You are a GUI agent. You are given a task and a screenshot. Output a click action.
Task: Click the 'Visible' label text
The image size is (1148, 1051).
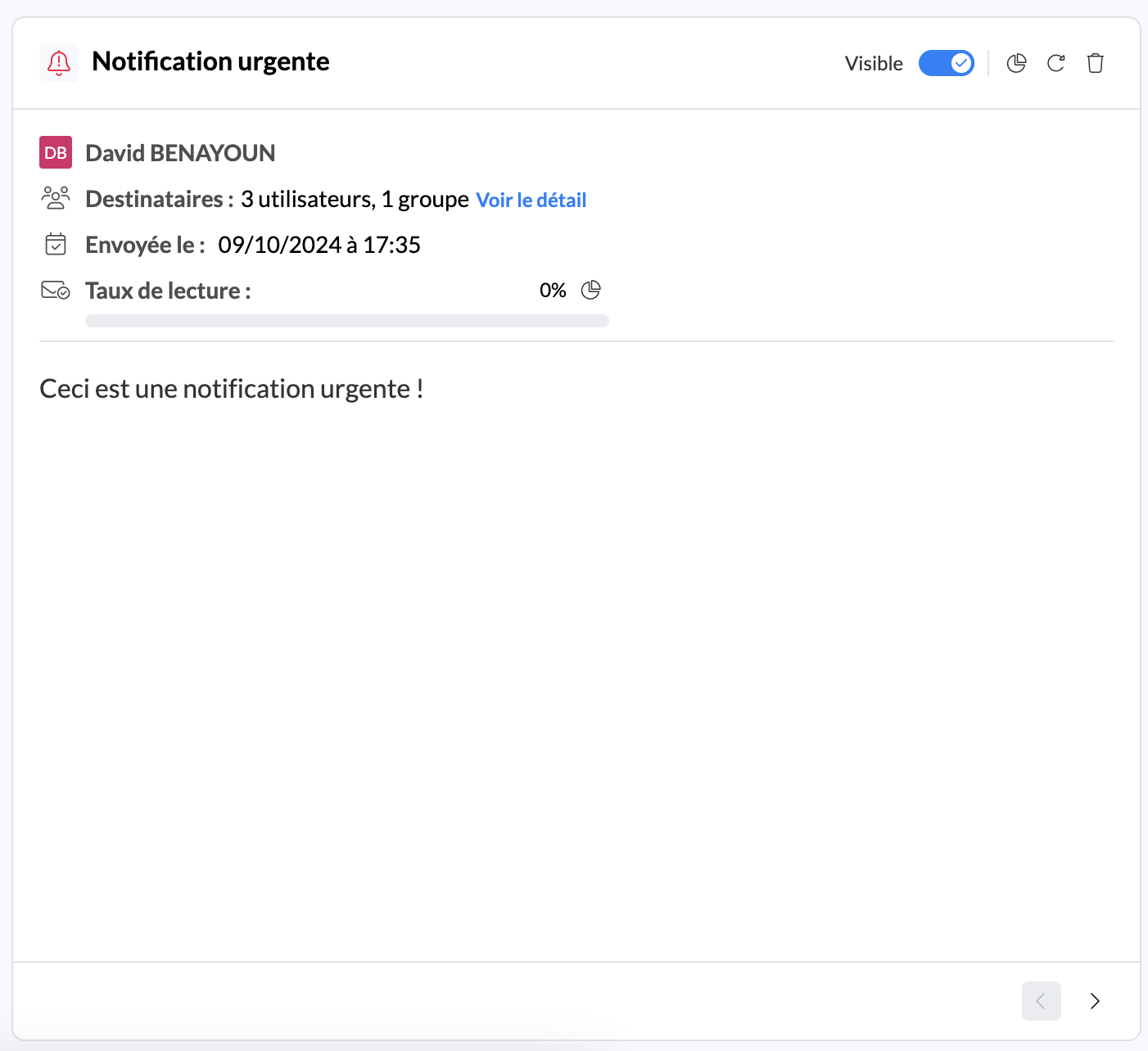[x=873, y=64]
